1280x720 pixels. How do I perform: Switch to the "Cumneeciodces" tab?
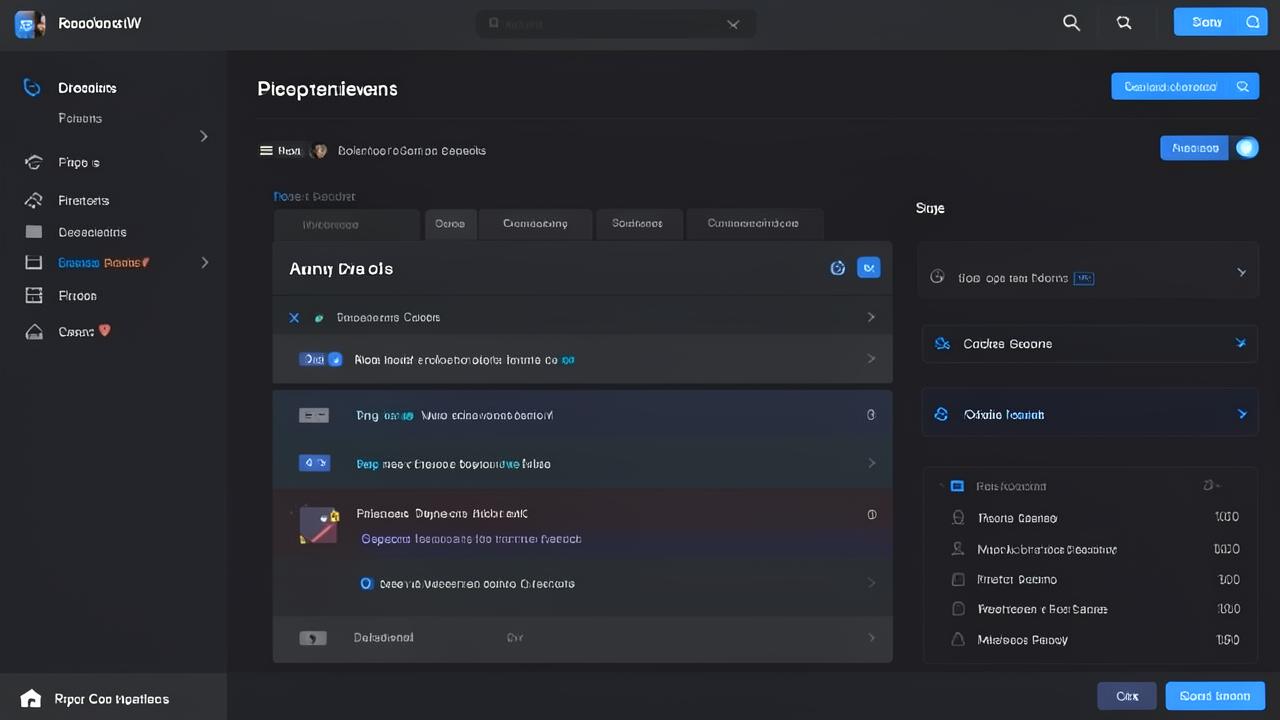click(753, 224)
